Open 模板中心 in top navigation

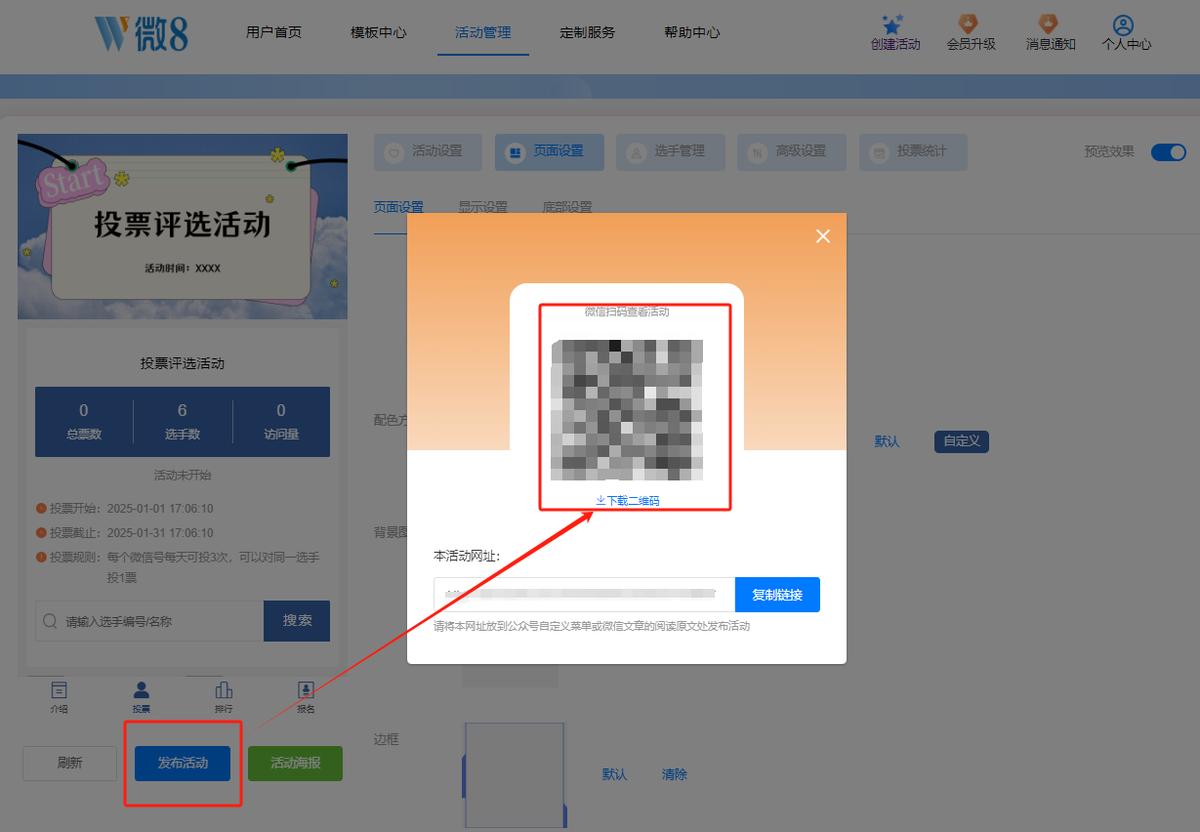click(378, 32)
